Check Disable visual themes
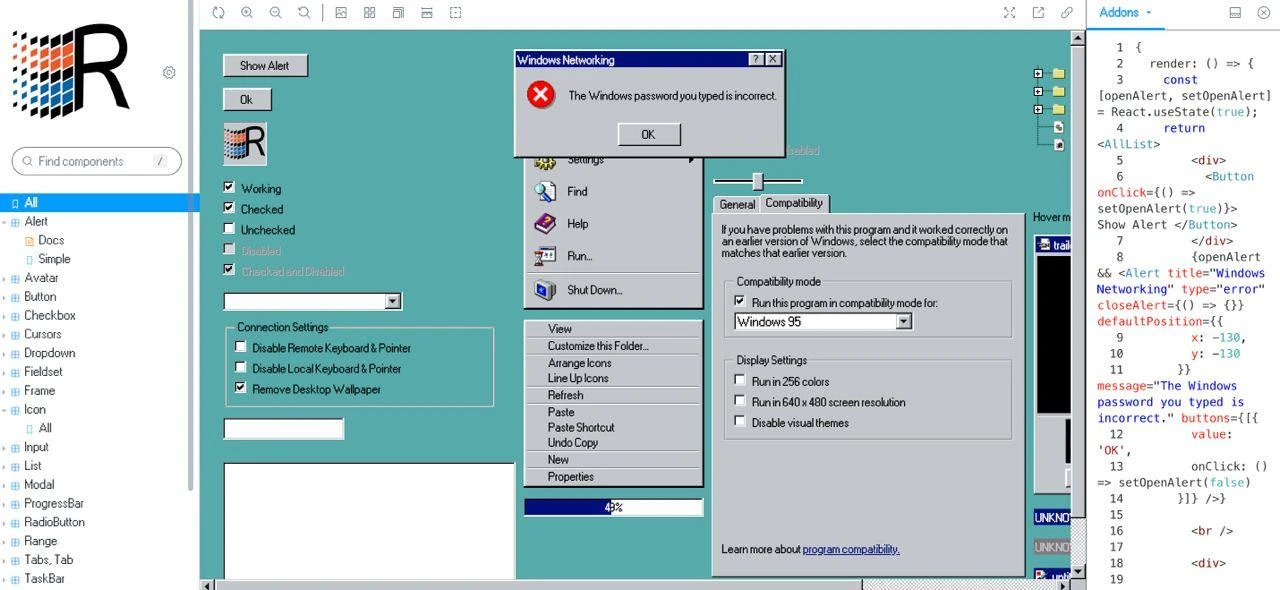Viewport: 1280px width, 590px height. click(740, 422)
